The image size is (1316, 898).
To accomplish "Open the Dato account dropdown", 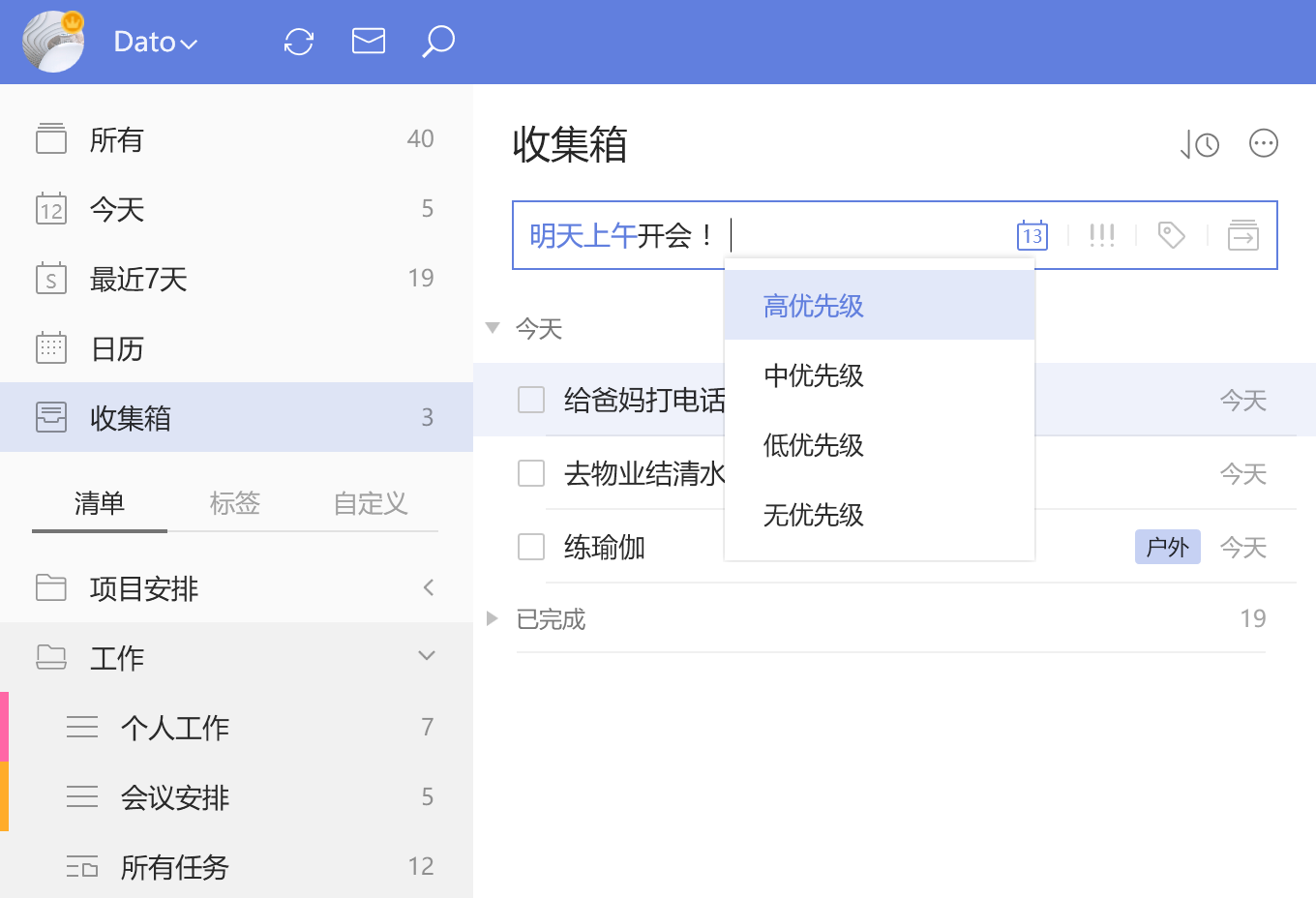I will pos(155,42).
